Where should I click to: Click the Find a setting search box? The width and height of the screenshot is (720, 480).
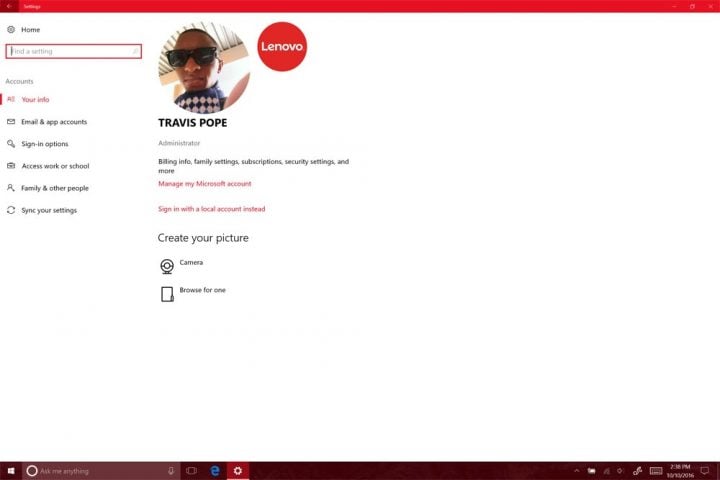click(x=73, y=51)
